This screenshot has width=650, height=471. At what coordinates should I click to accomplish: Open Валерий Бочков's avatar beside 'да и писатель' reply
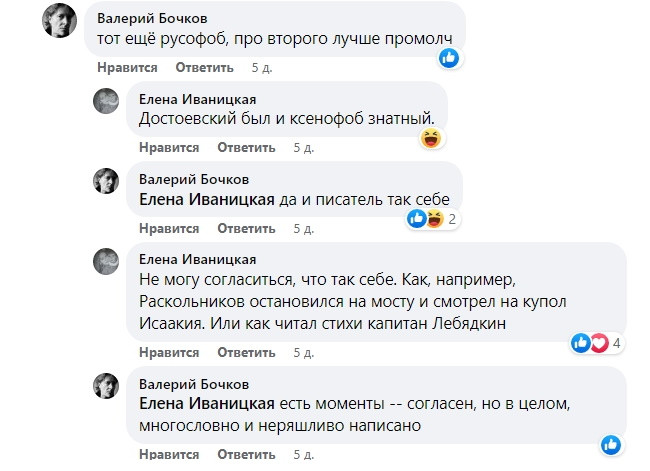coord(107,181)
